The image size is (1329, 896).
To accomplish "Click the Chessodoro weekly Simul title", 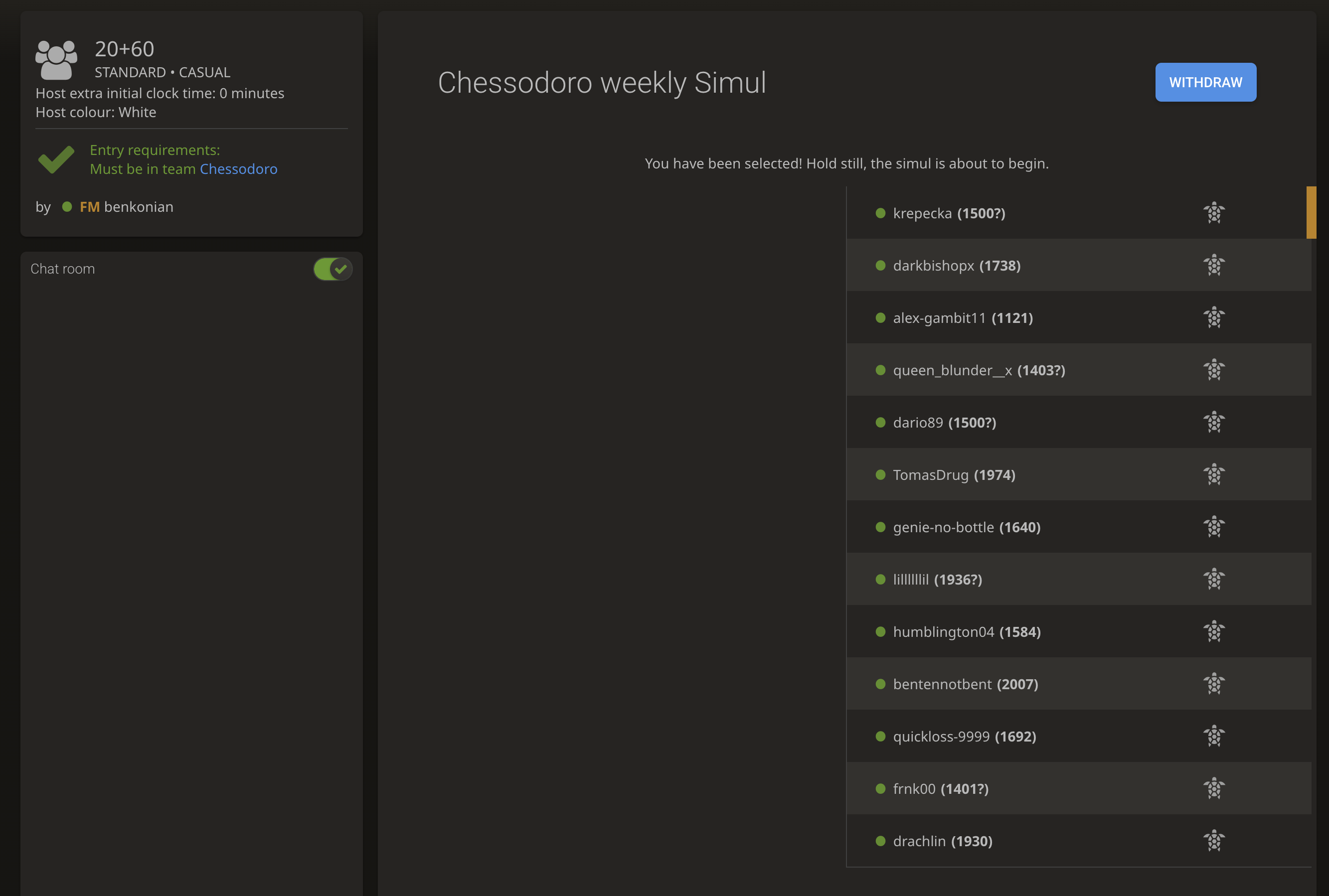I will point(602,83).
